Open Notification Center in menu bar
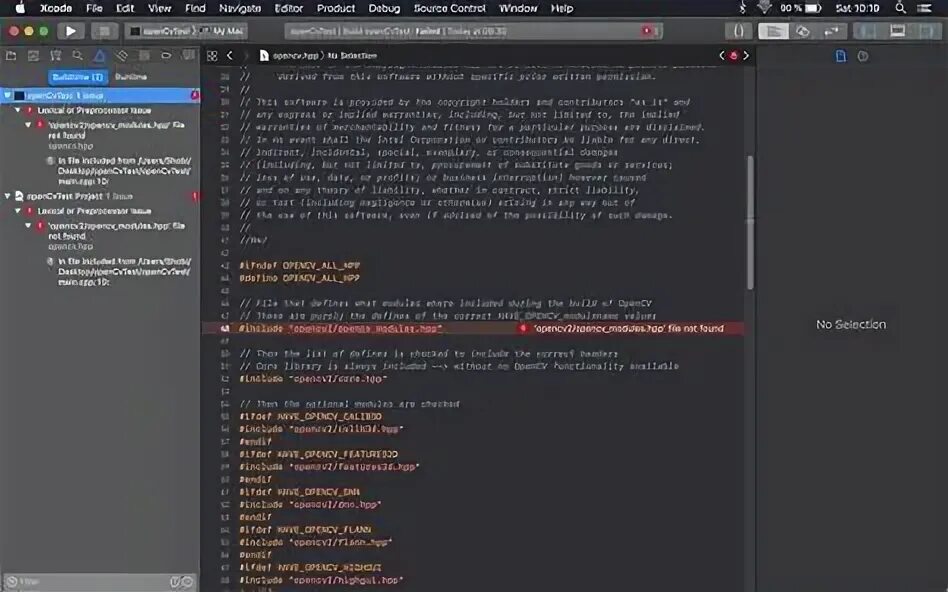This screenshot has width=948, height=592. (x=924, y=8)
